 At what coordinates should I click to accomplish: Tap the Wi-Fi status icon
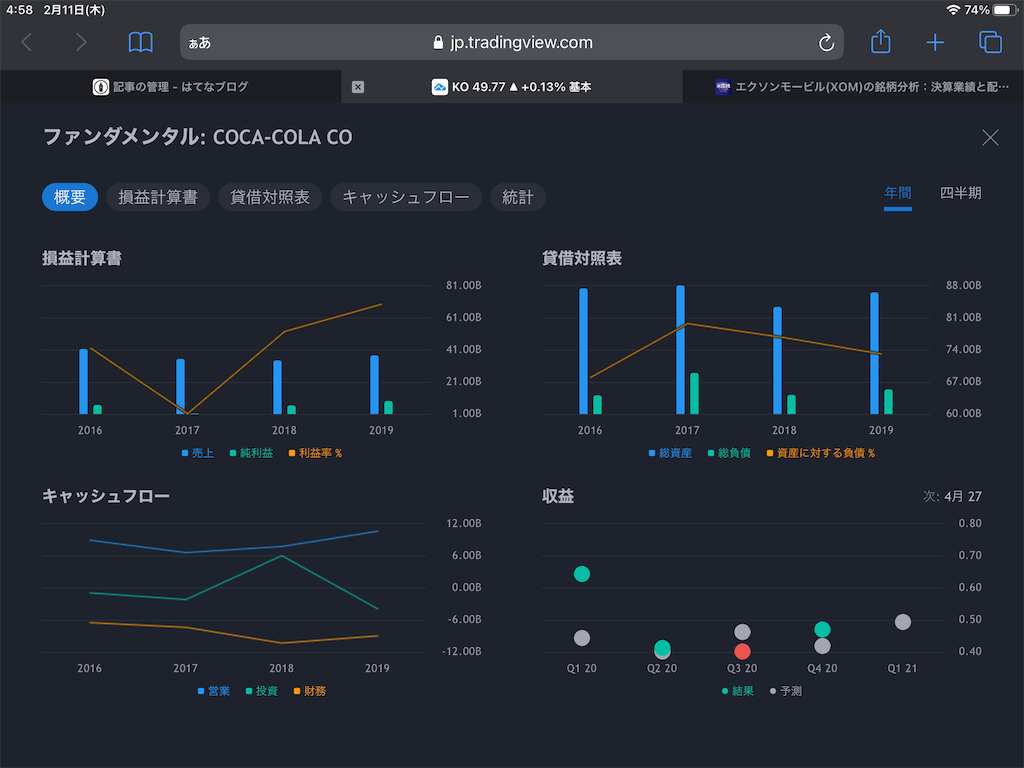click(x=953, y=10)
